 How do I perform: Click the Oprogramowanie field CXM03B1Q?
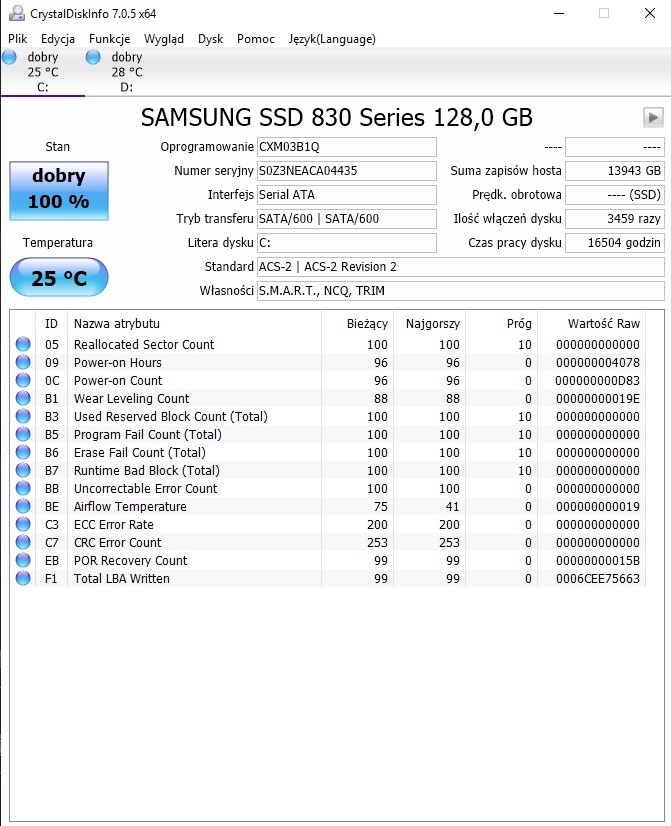coord(347,147)
